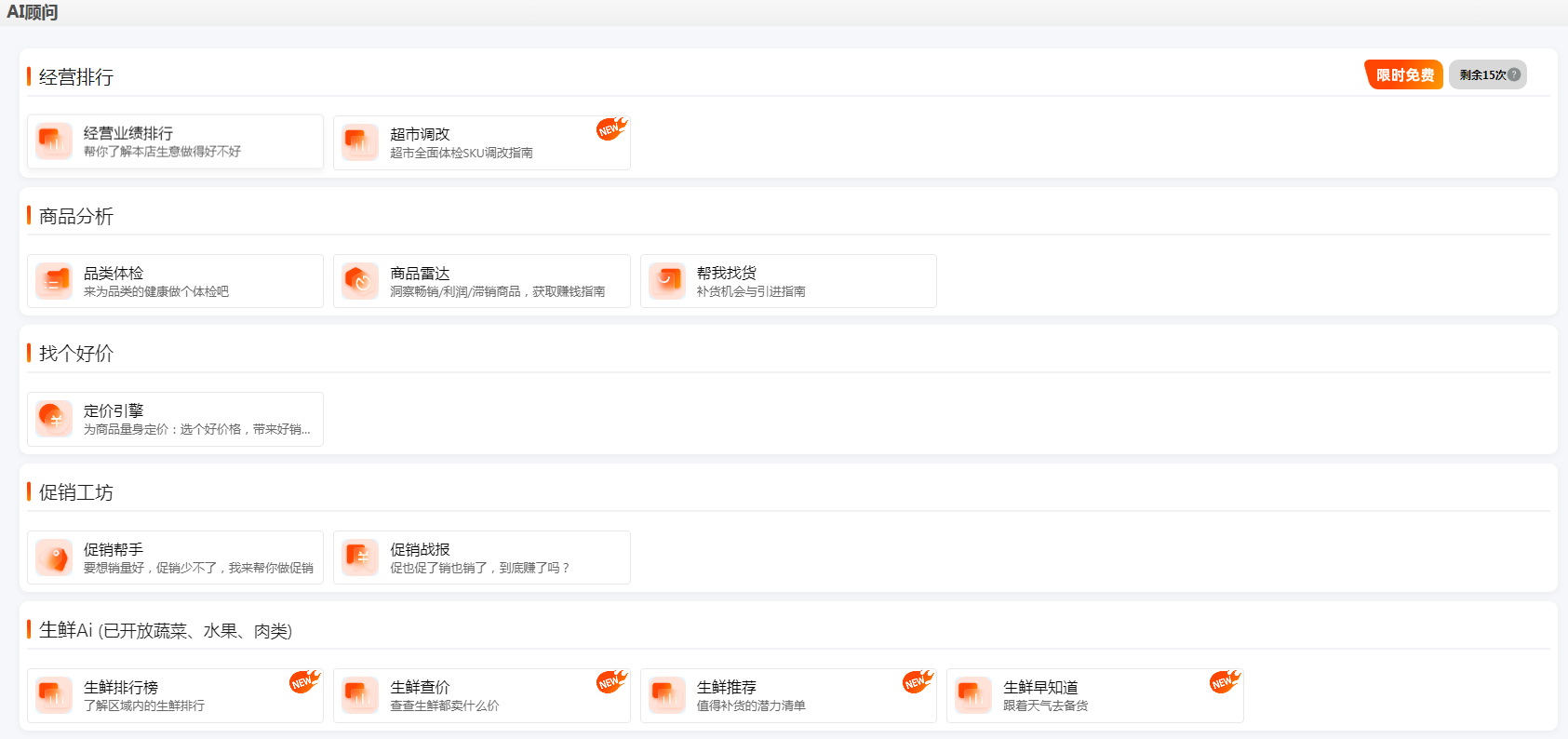Click the 促销战报 card icon
The height and width of the screenshot is (739, 1568).
pyautogui.click(x=360, y=558)
